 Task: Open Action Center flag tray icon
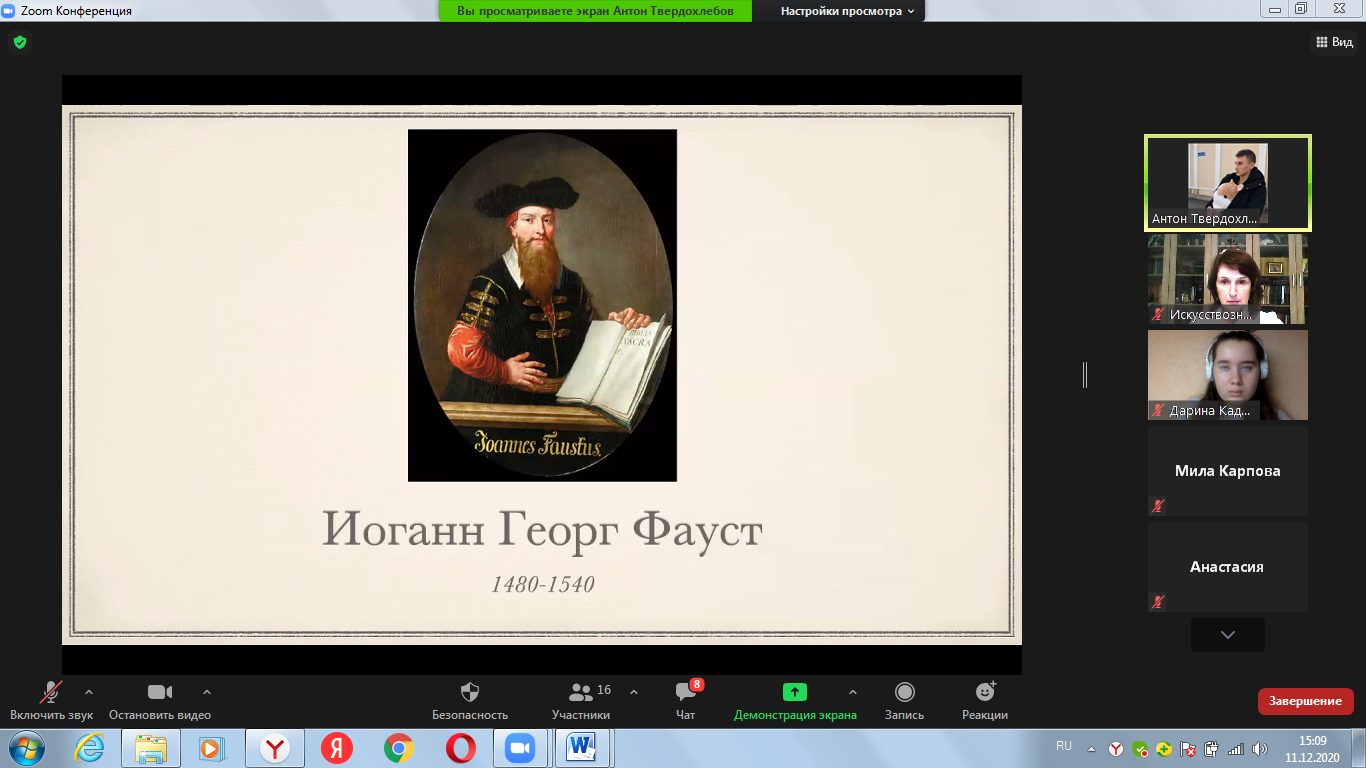coord(1188,748)
